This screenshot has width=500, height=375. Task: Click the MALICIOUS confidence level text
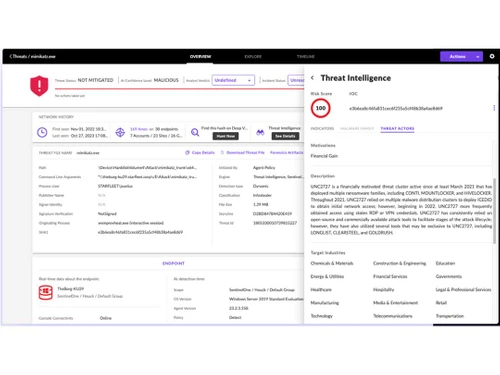pyautogui.click(x=166, y=80)
